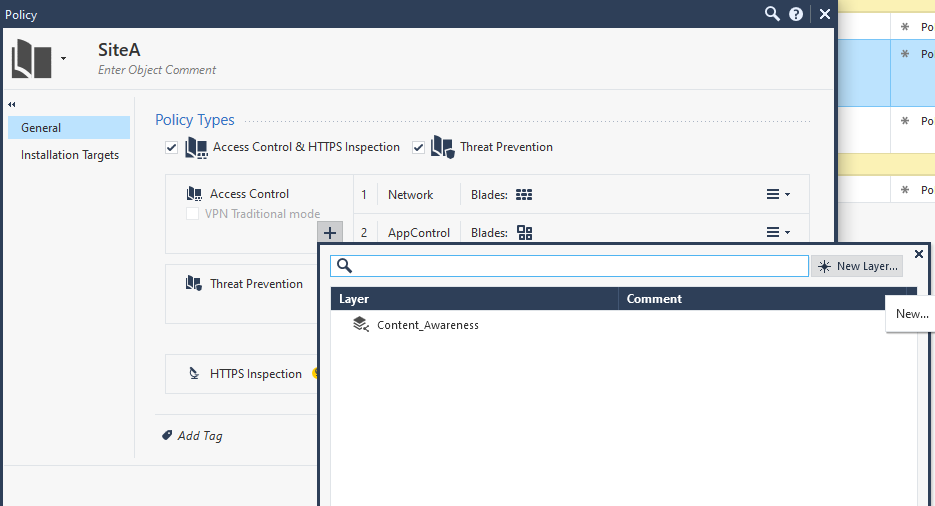This screenshot has height=506, width=935.
Task: Open the AppControl layer options menu
Action: [x=777, y=233]
